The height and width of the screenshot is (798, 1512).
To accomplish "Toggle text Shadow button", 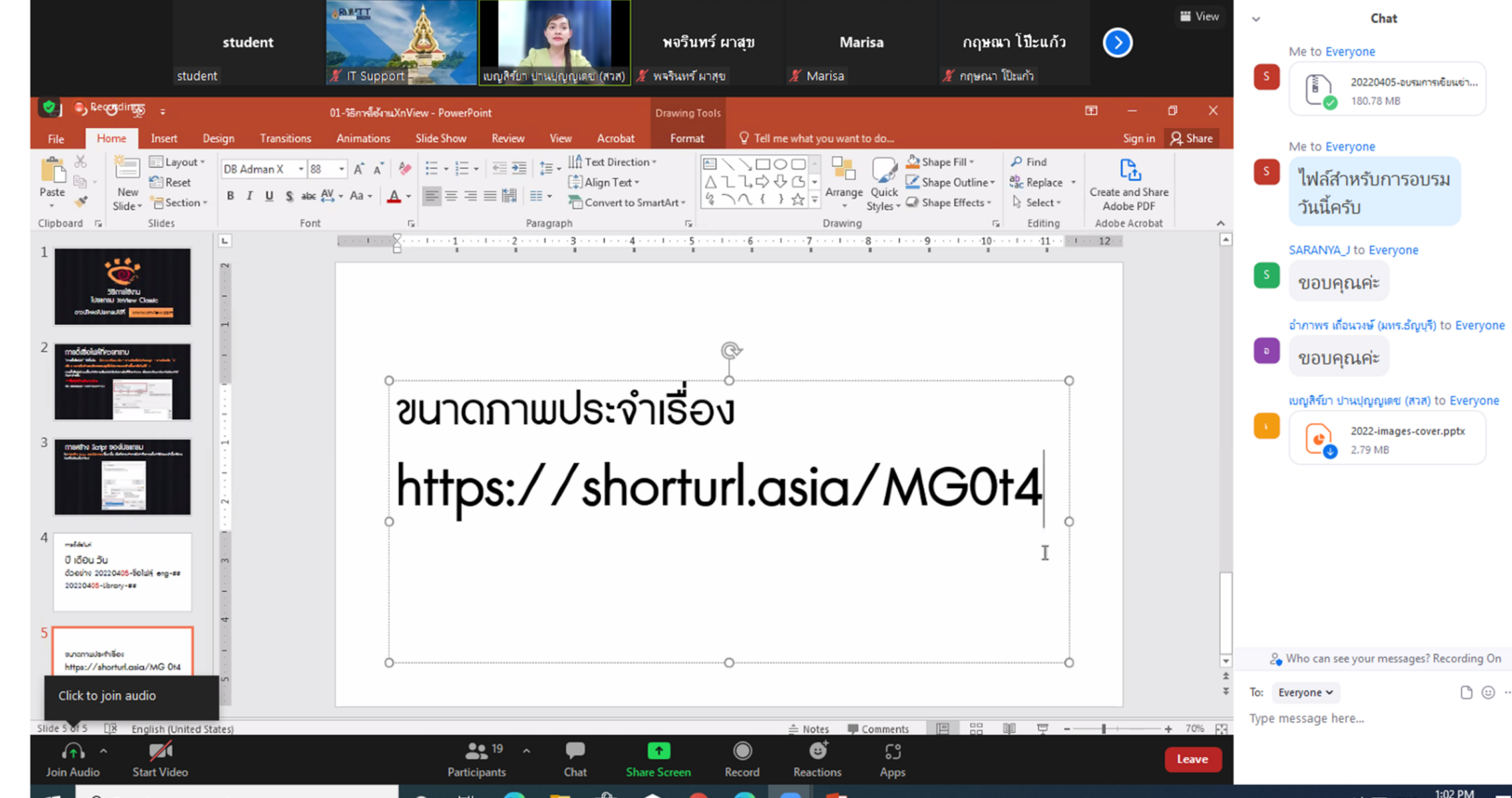I will 289,196.
